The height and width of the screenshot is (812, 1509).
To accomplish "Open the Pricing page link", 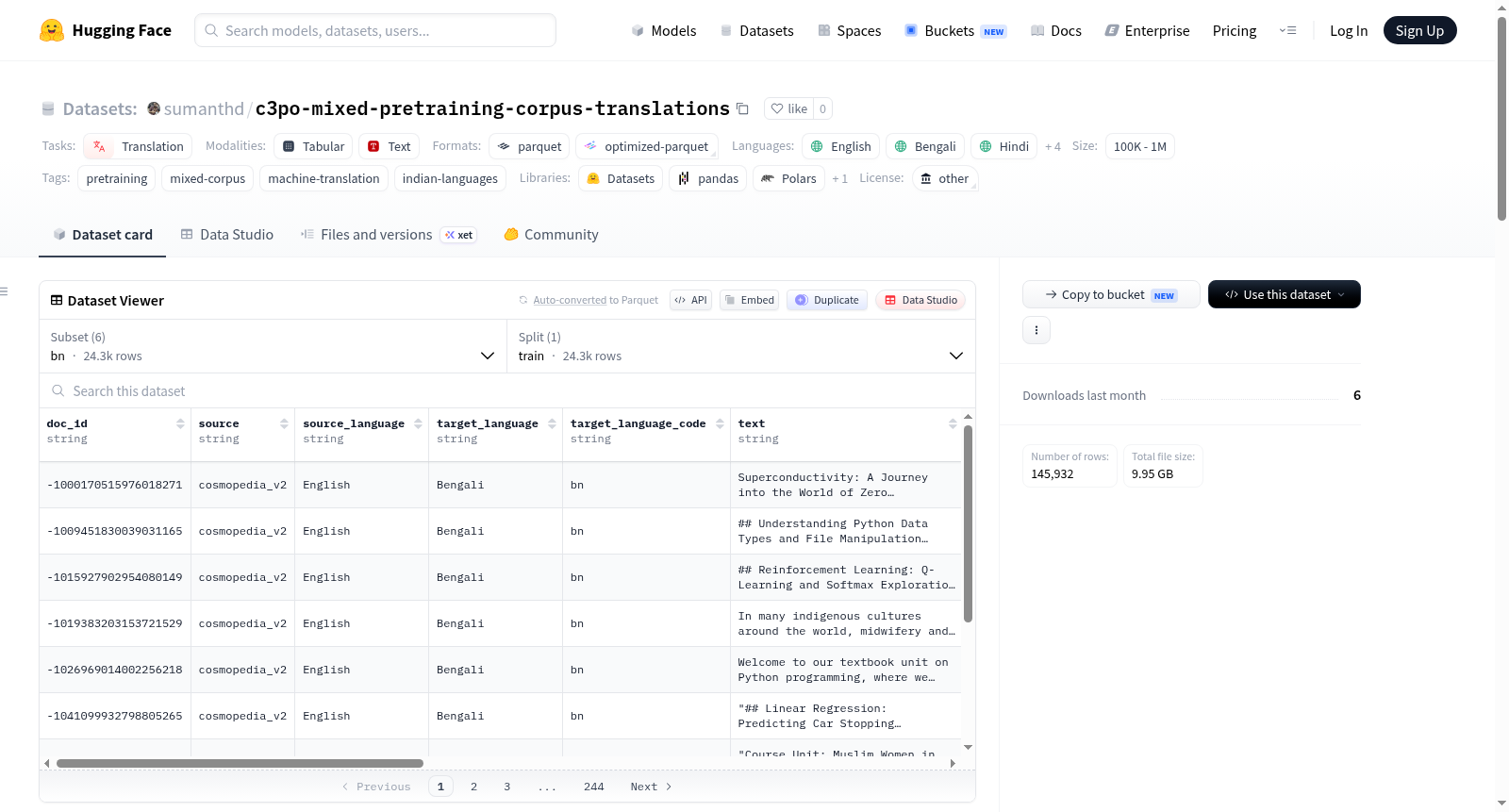I will 1235,30.
